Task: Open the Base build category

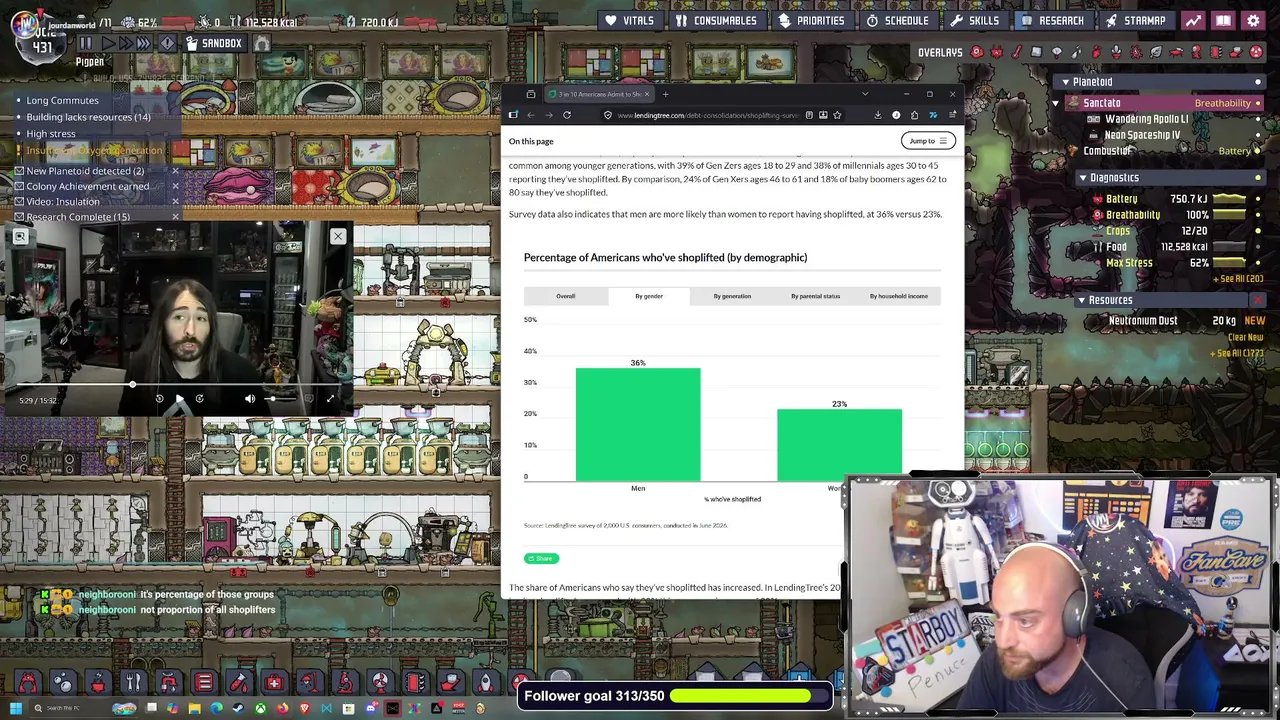Action: [x=27, y=683]
